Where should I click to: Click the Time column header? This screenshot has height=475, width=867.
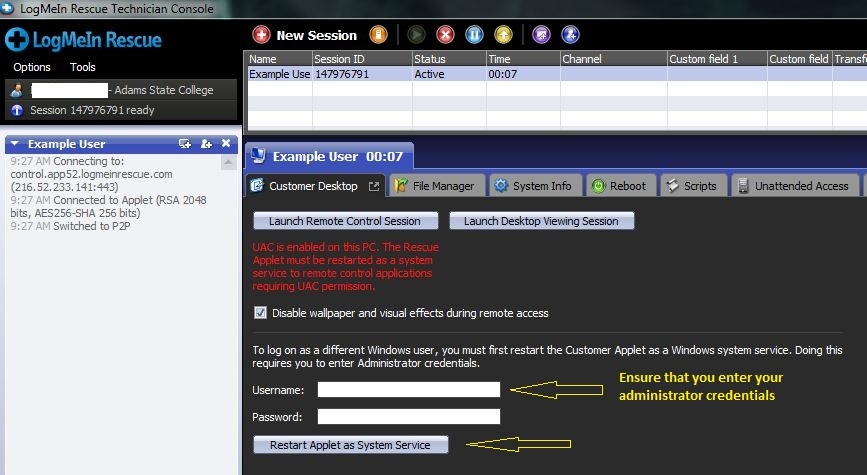coord(523,59)
